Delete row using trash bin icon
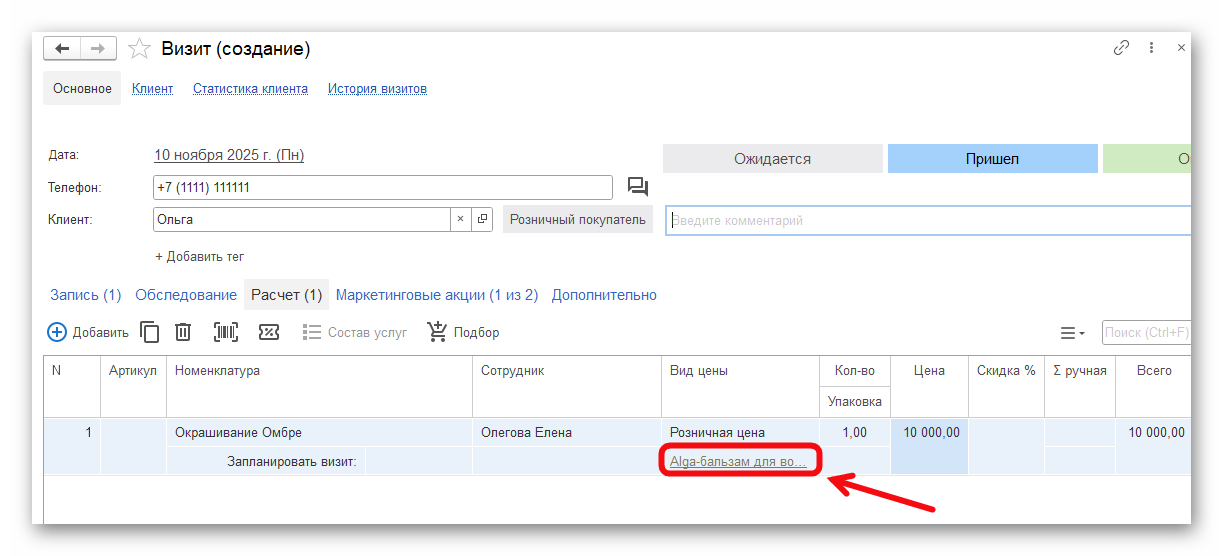 point(183,332)
